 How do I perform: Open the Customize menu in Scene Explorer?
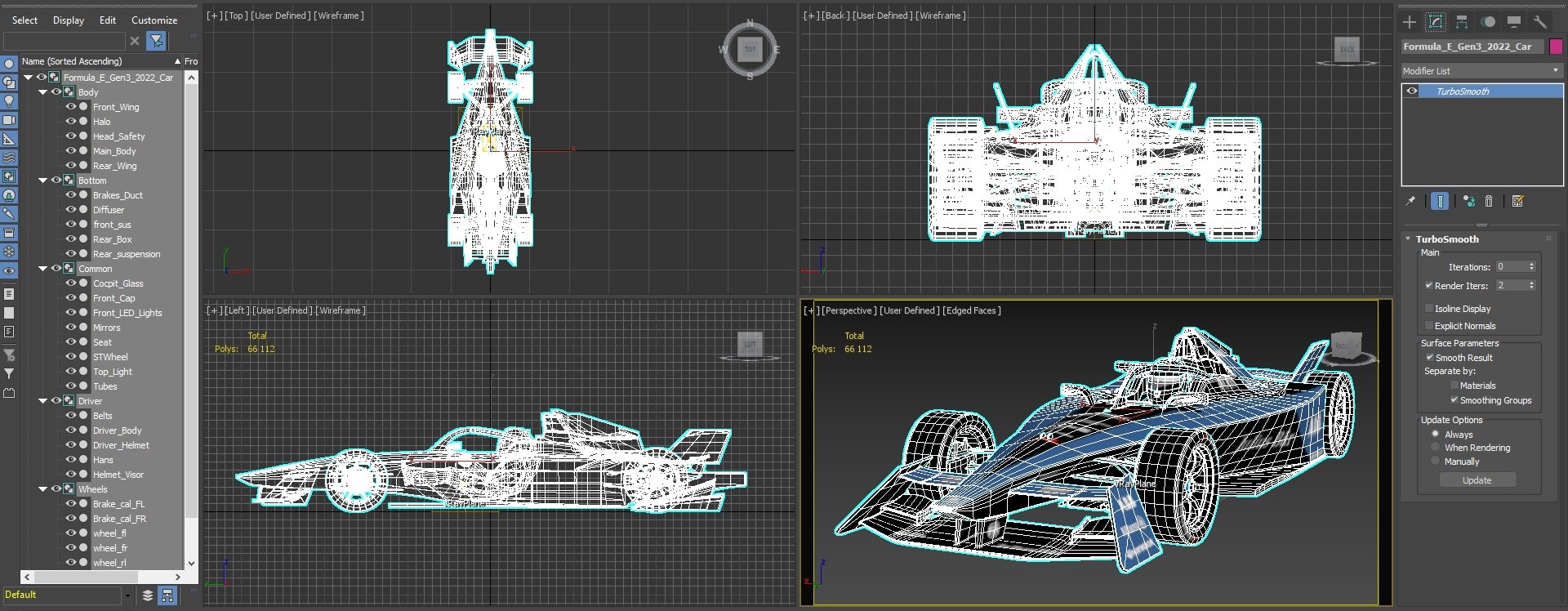[x=154, y=20]
